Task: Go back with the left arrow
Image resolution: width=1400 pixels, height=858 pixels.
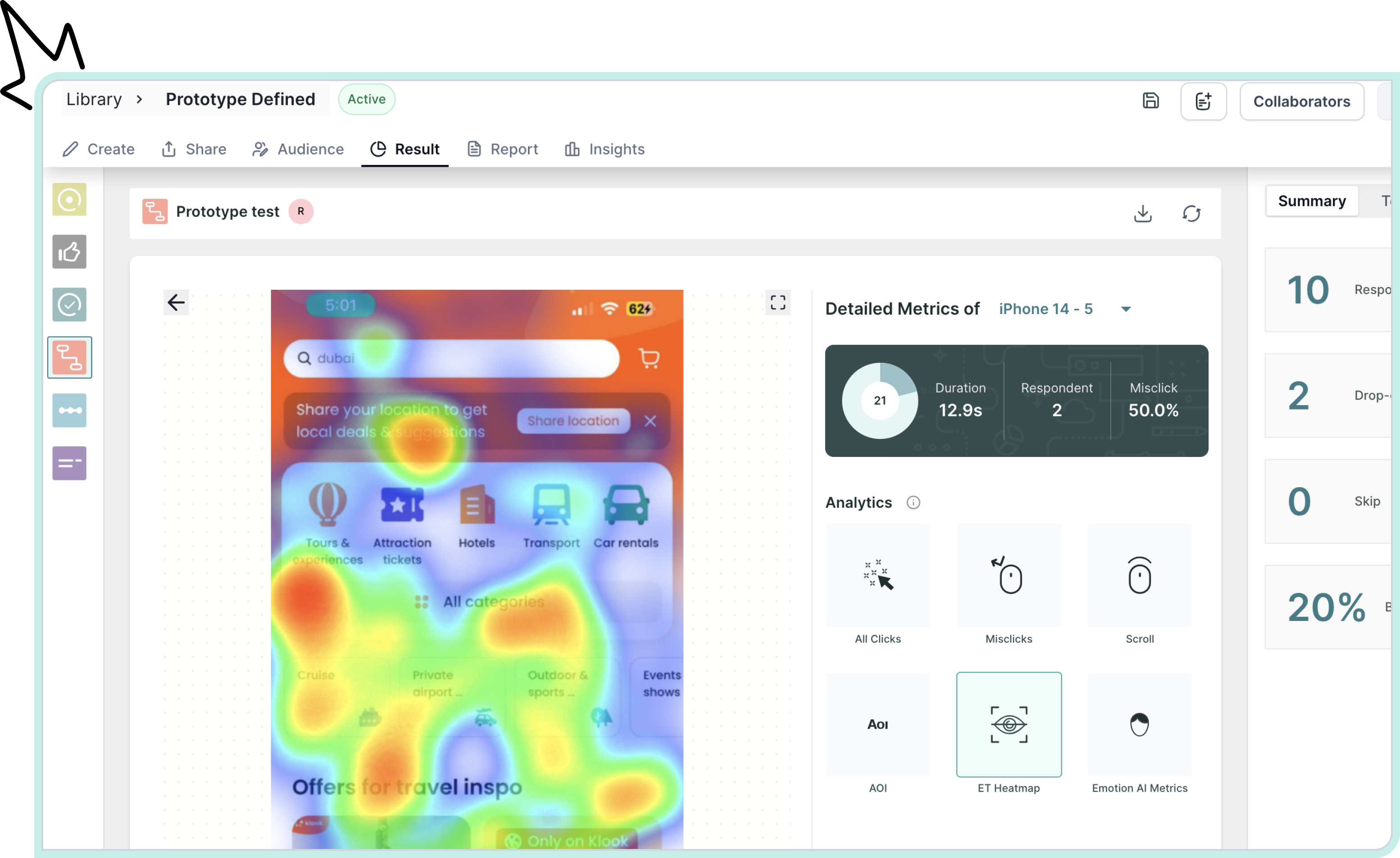Action: click(x=176, y=302)
